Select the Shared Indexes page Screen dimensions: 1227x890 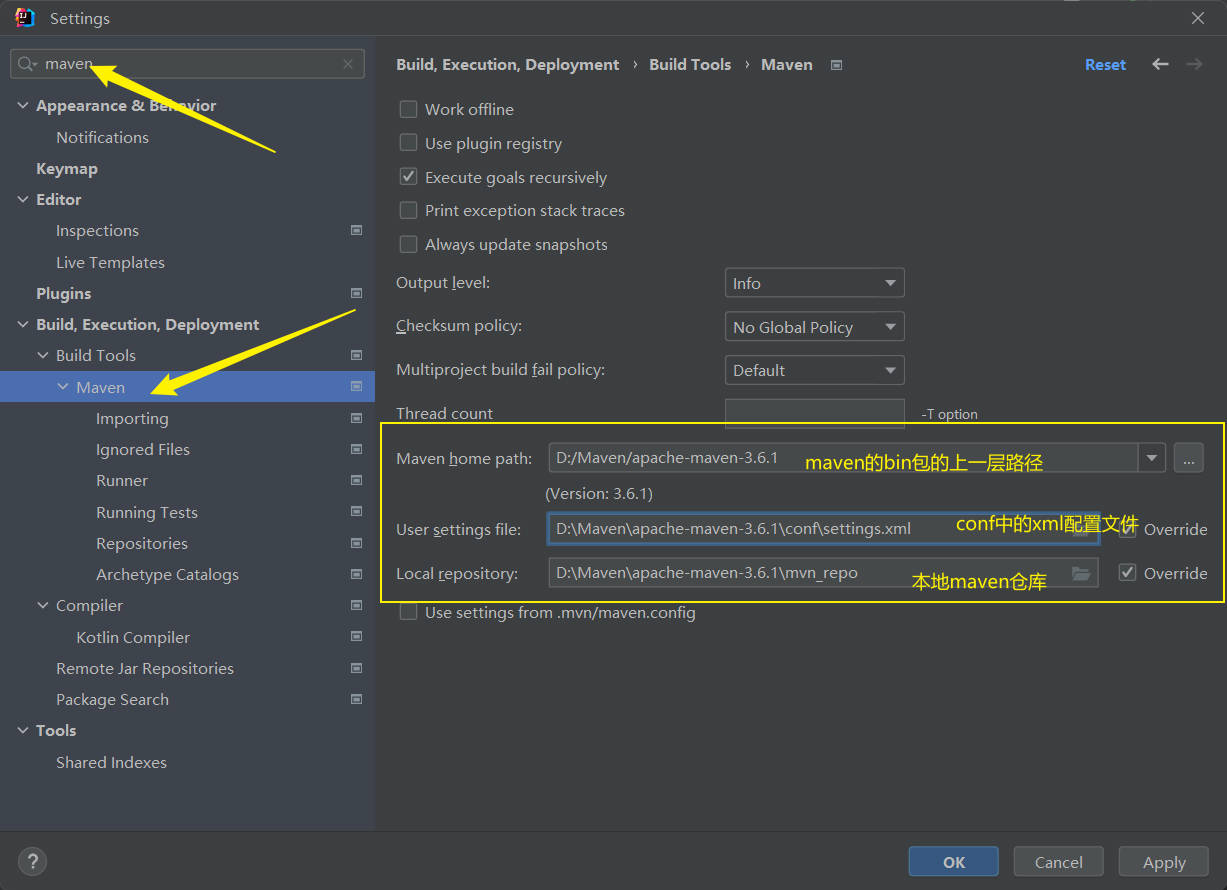pos(111,762)
